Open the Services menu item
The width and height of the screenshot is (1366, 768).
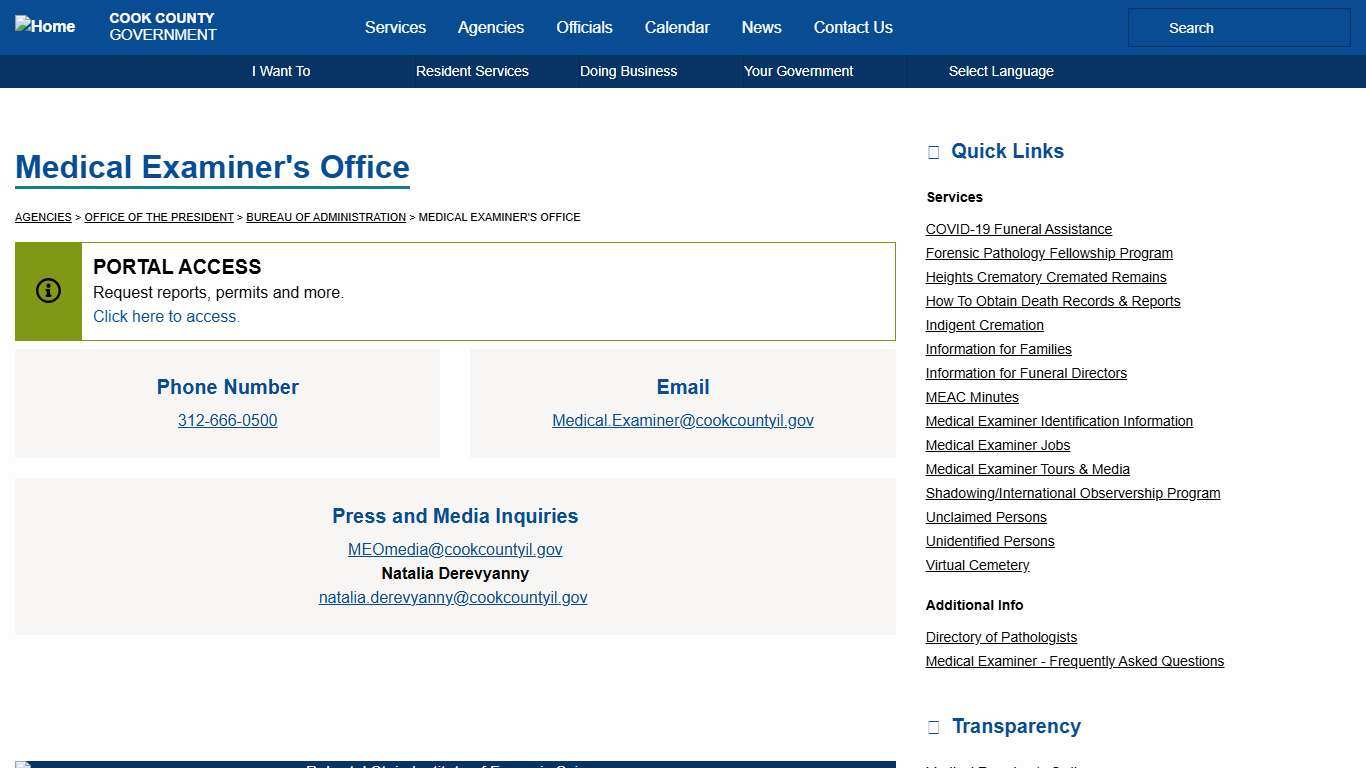click(x=395, y=27)
